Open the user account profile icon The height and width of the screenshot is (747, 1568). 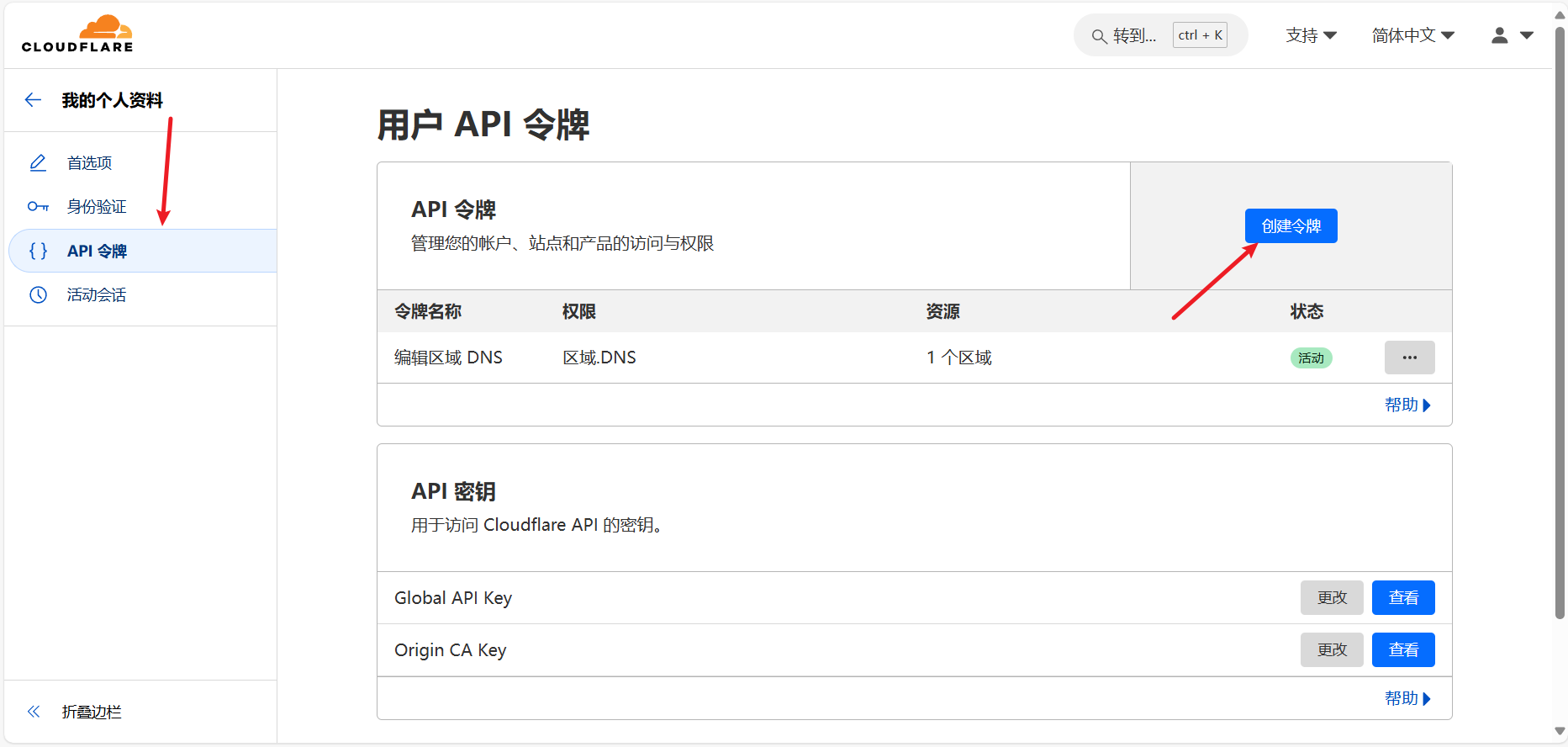[1500, 35]
